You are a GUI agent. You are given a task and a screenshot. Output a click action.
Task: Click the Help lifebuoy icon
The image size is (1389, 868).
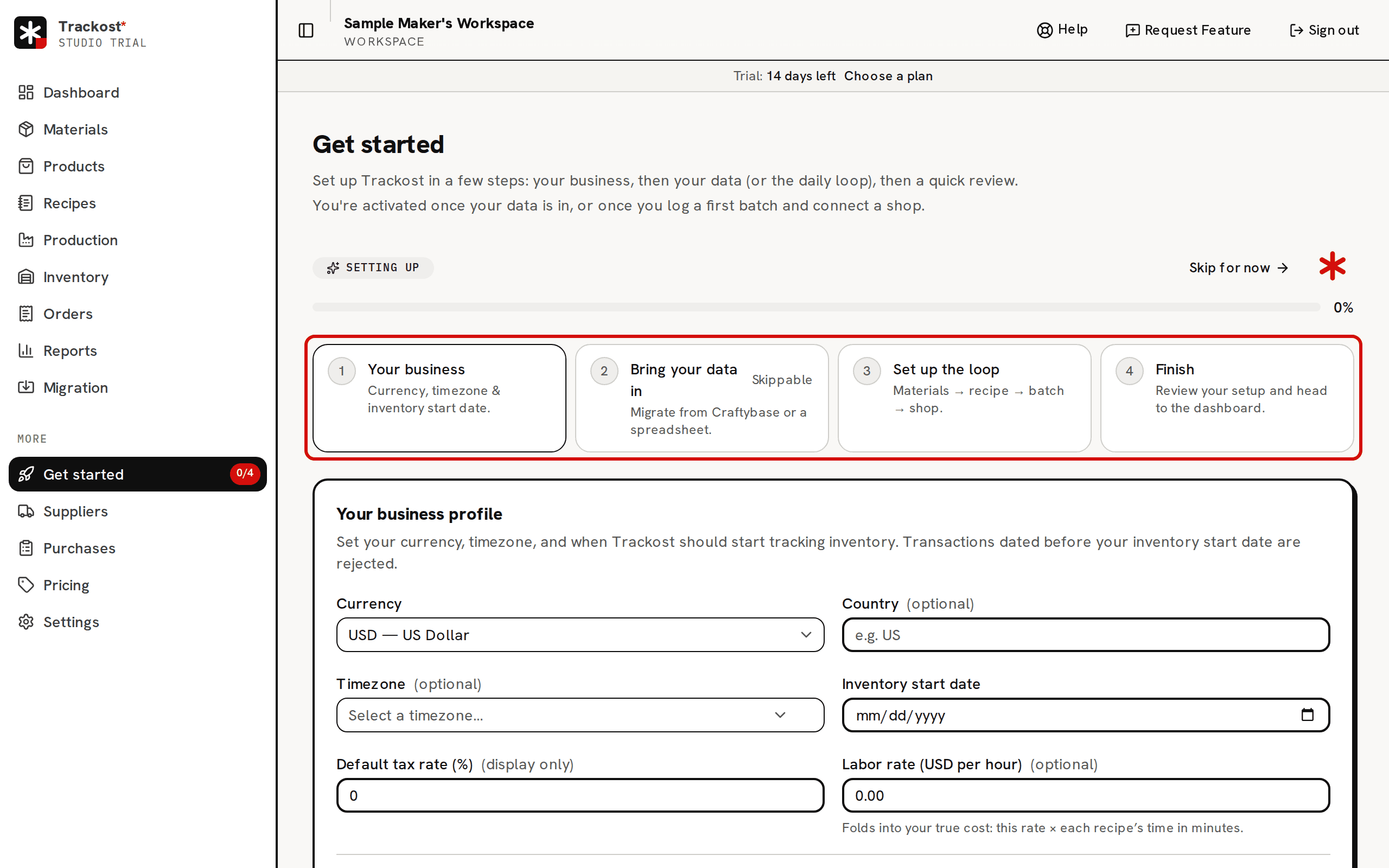(1044, 30)
